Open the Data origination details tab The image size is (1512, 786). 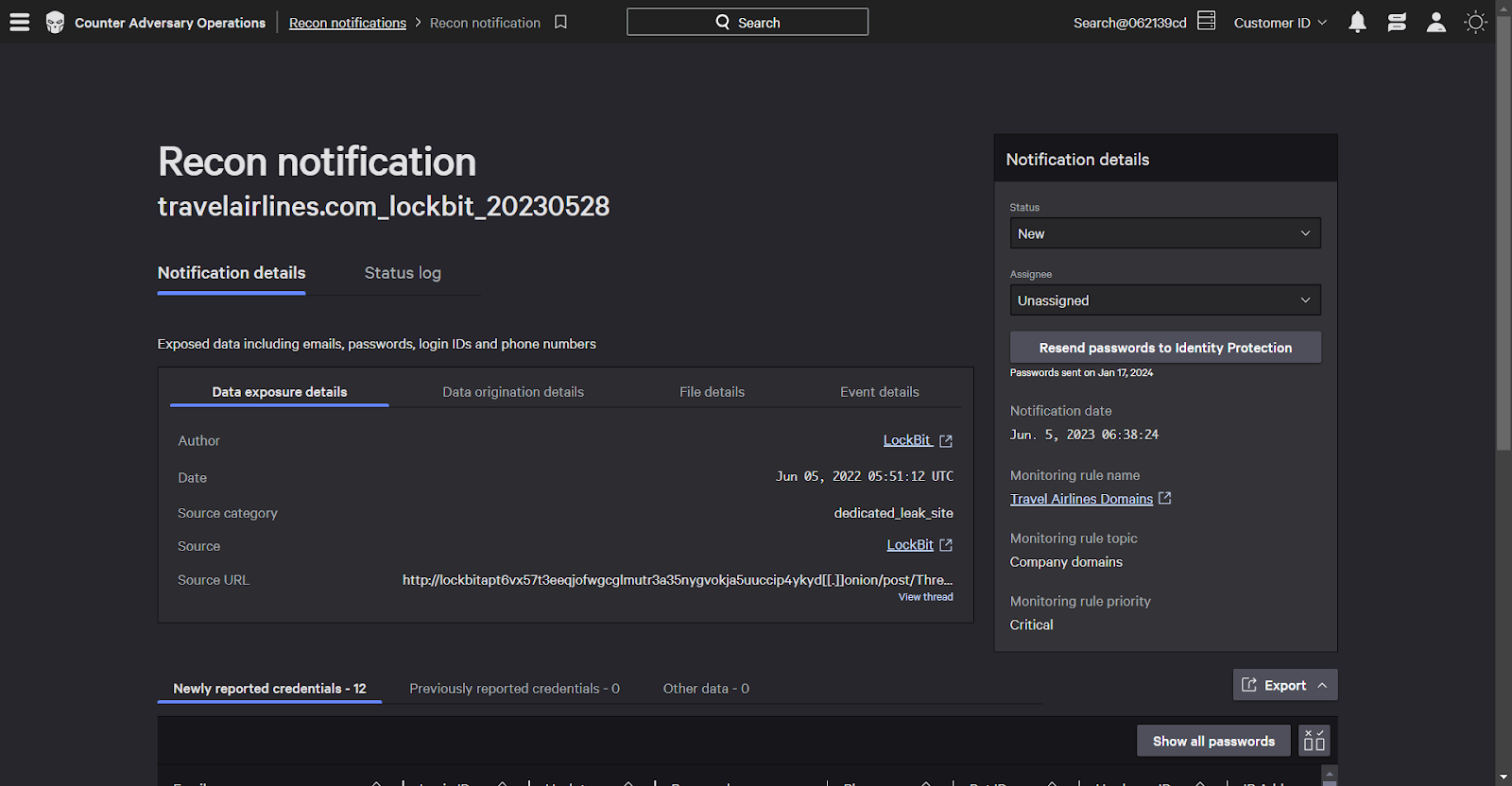pos(513,392)
